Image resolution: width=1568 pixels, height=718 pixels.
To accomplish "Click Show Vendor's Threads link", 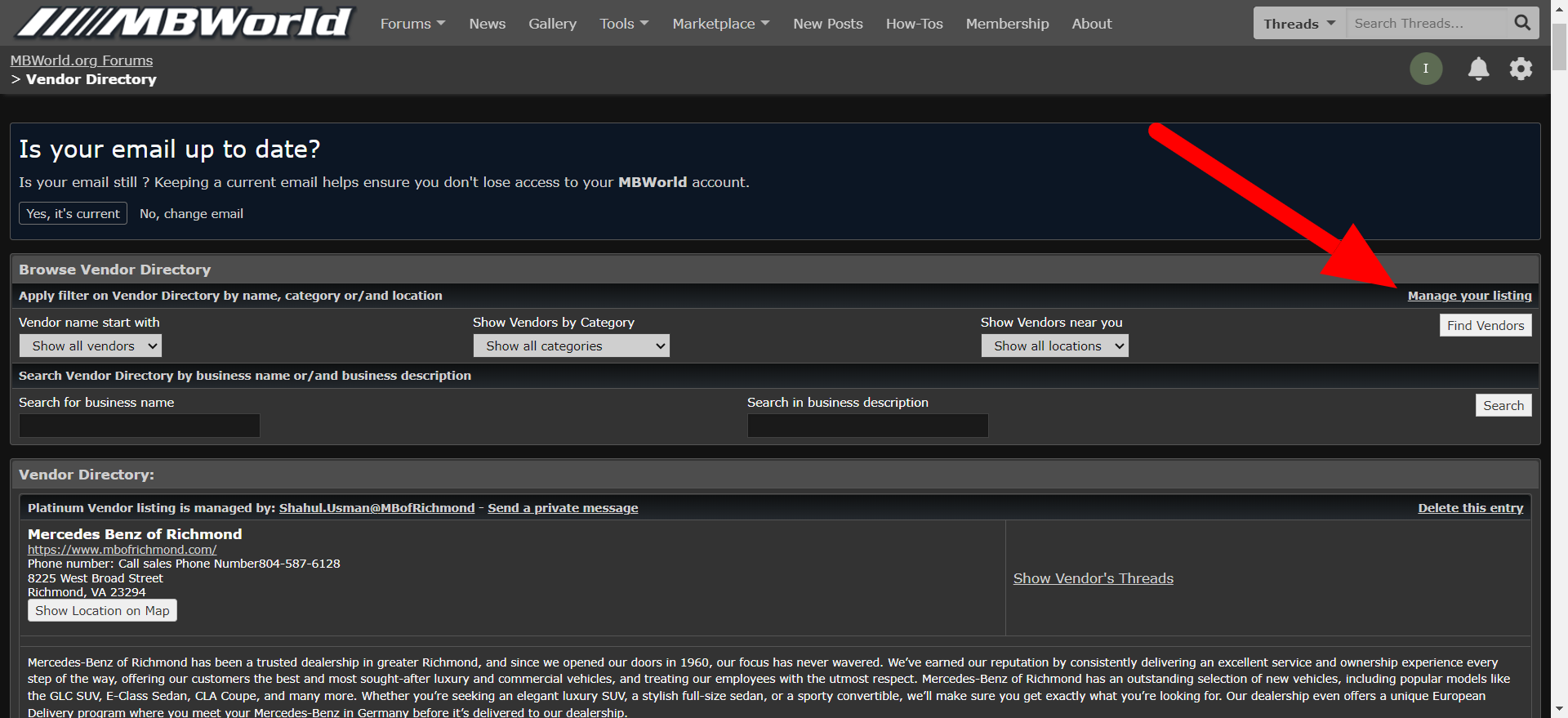I will pyautogui.click(x=1093, y=578).
